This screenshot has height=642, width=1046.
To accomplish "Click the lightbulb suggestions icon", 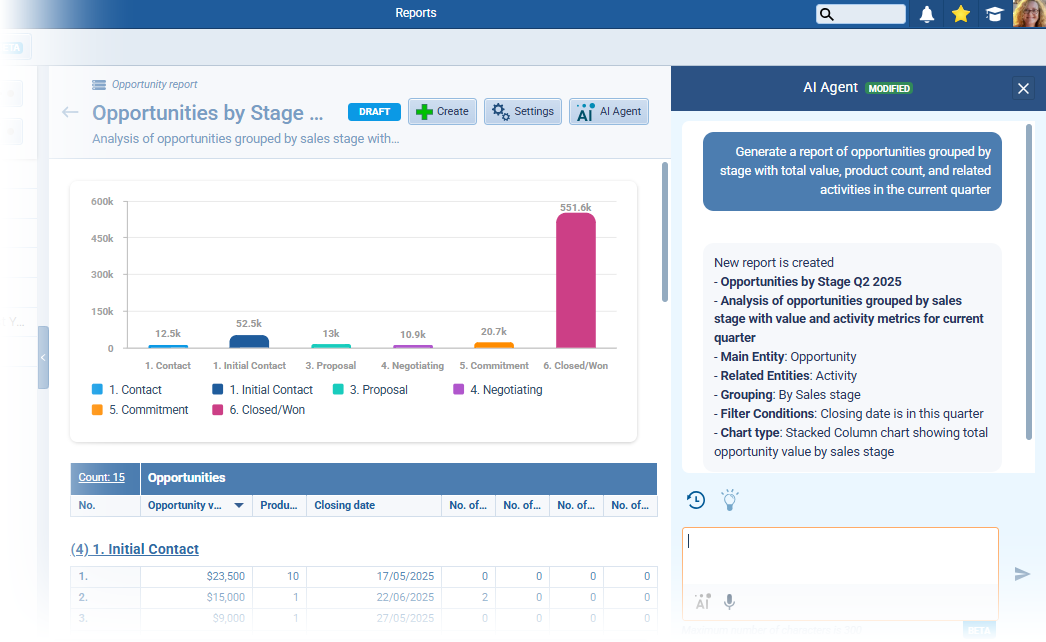I will coord(730,500).
